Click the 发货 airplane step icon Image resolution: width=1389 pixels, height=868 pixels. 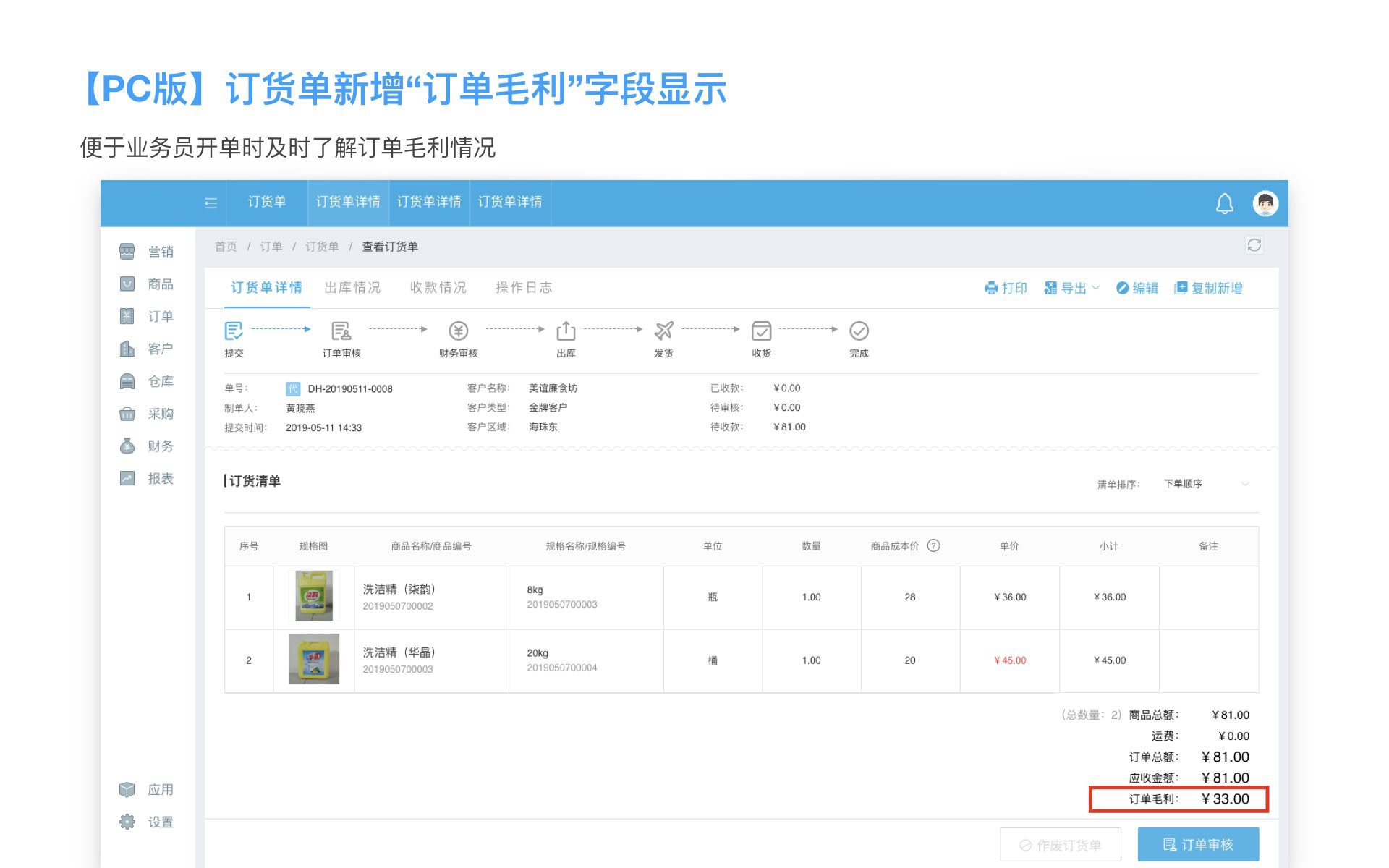pos(663,331)
